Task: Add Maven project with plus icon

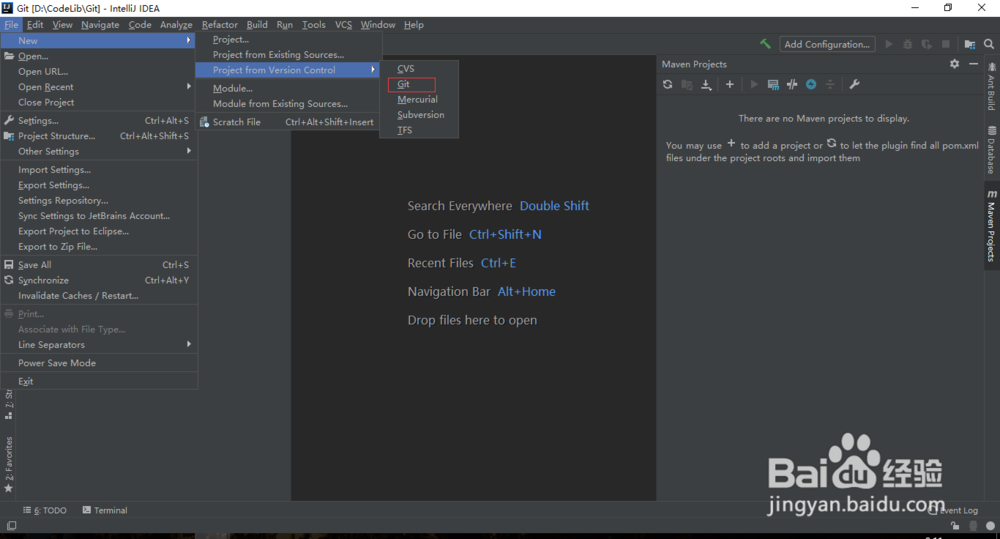Action: pyautogui.click(x=730, y=84)
